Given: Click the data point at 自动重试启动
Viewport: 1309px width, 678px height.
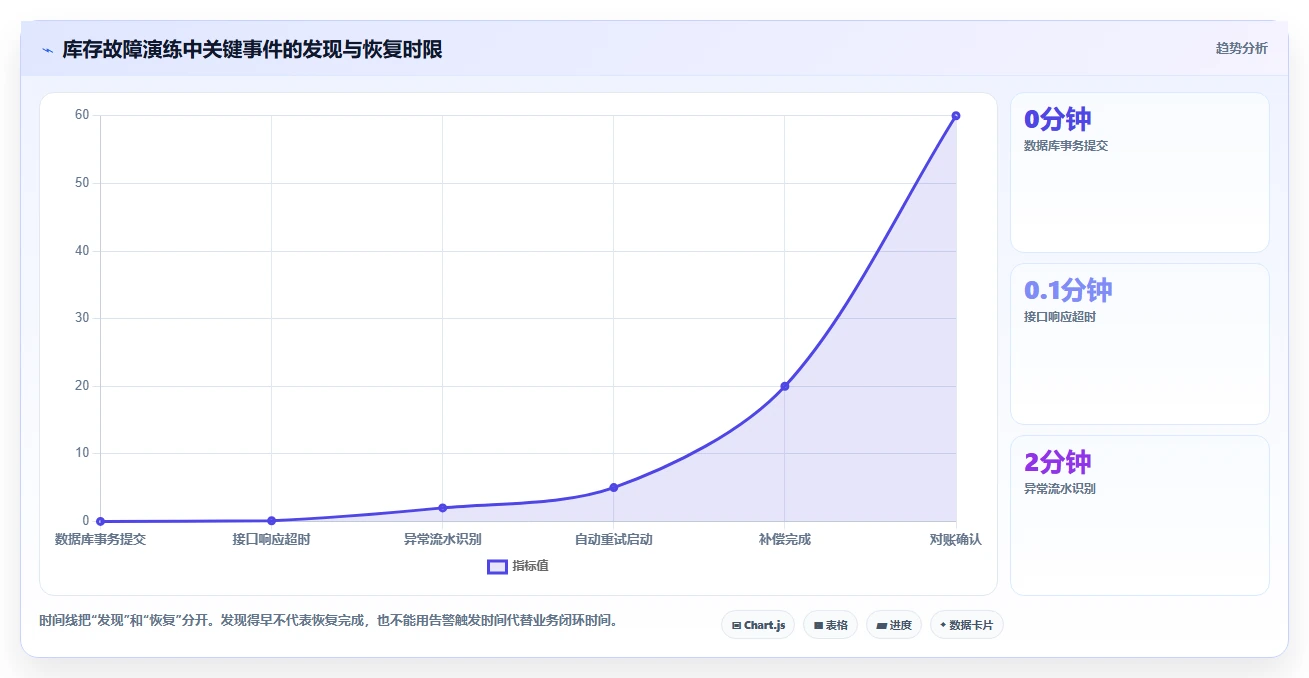Looking at the screenshot, I should tap(614, 487).
